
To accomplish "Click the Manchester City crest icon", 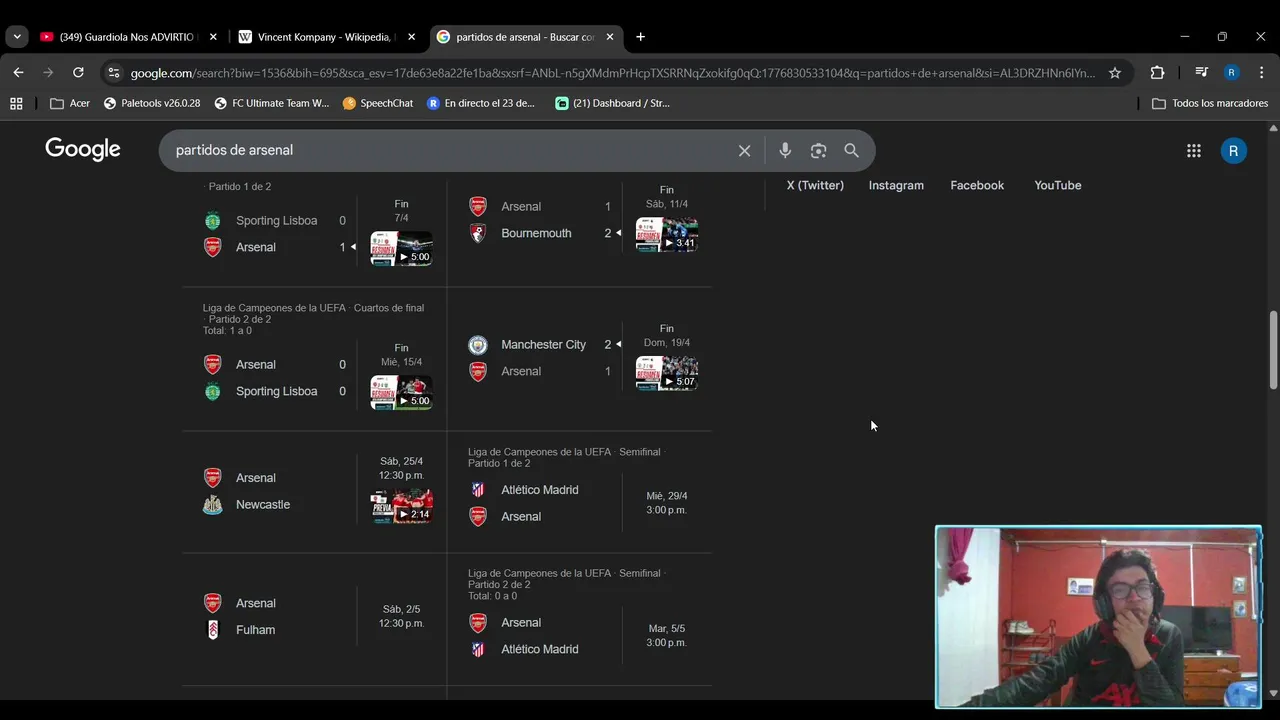I will click(478, 345).
